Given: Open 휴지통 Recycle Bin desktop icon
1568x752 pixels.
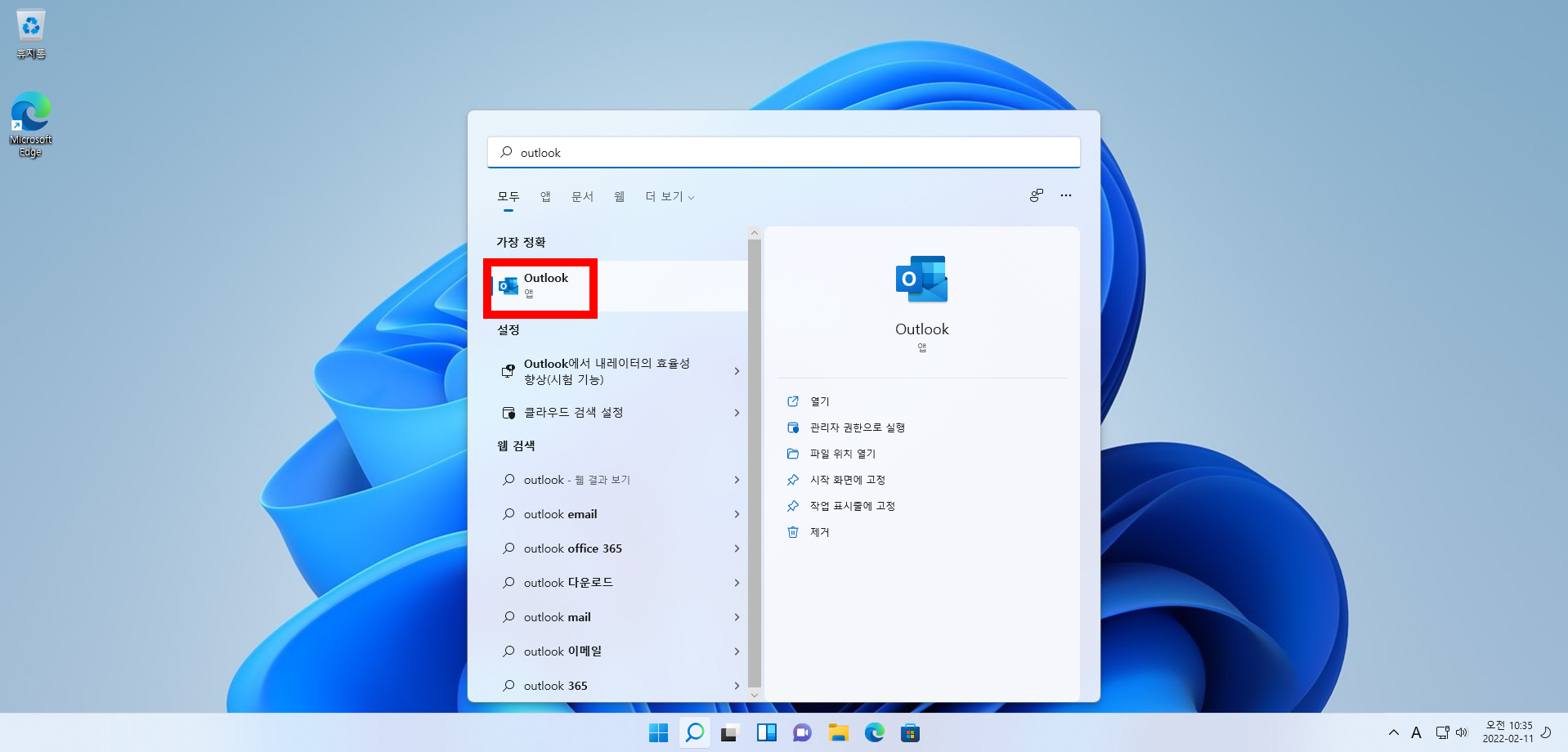Looking at the screenshot, I should point(30,34).
